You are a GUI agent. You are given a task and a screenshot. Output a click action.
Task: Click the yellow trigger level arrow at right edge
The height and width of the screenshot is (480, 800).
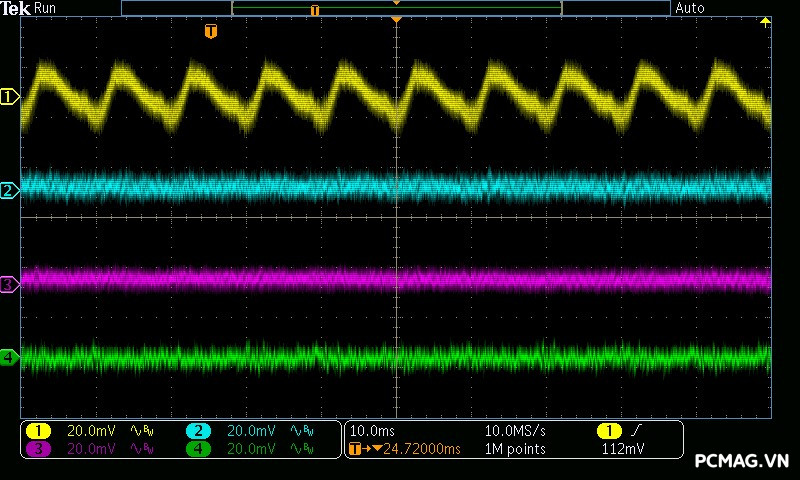click(766, 22)
